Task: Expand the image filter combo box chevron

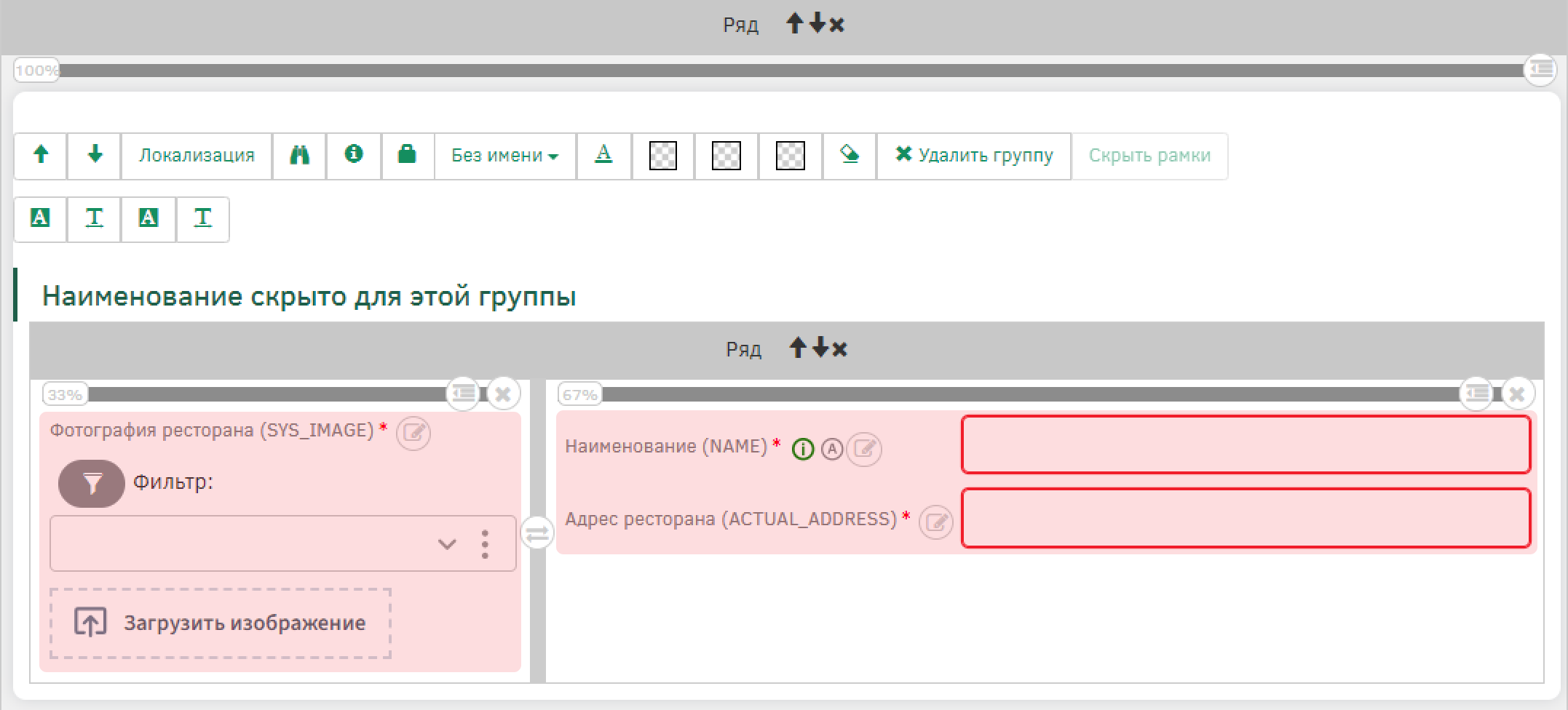Action: pyautogui.click(x=447, y=544)
